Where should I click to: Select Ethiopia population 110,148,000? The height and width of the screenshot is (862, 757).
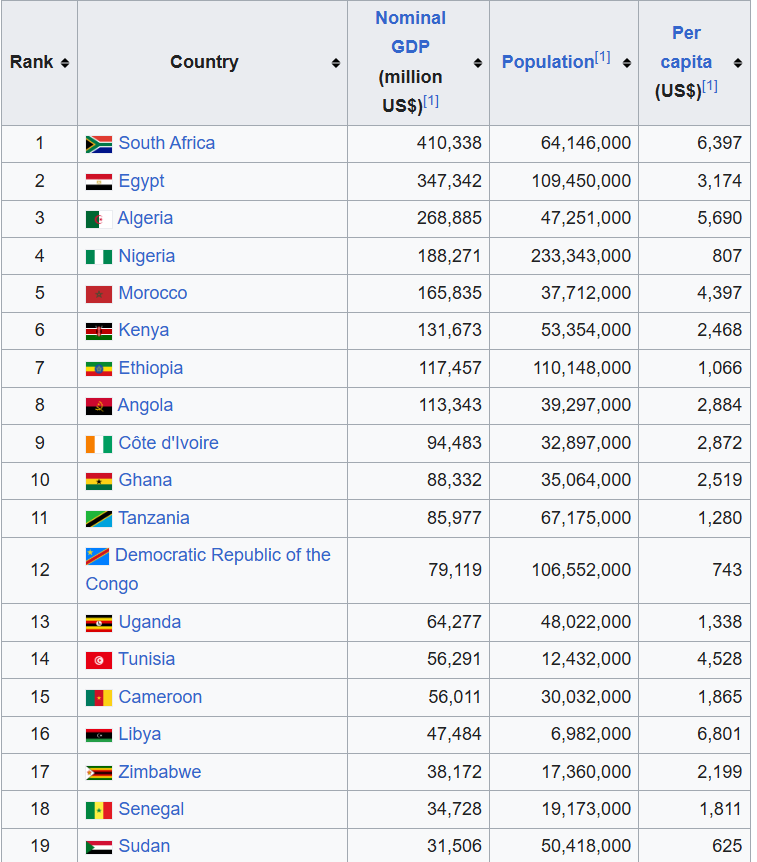tap(582, 368)
